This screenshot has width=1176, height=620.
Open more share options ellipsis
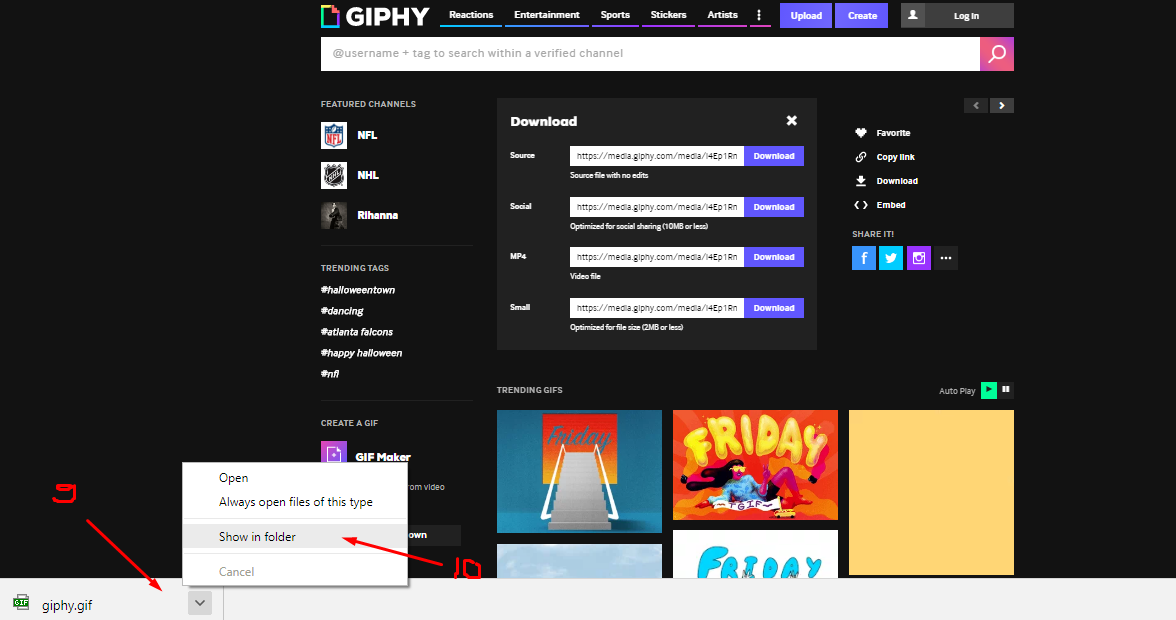pyautogui.click(x=946, y=258)
